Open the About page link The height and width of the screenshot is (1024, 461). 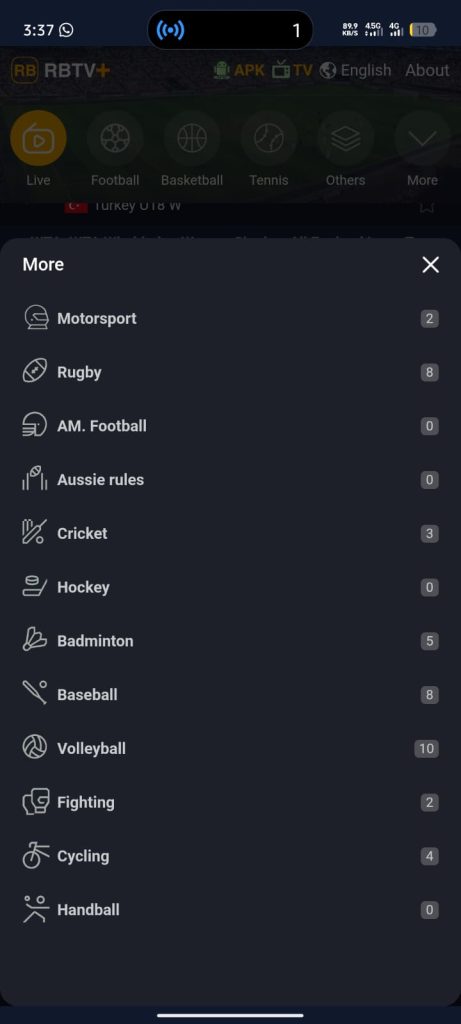pos(427,71)
